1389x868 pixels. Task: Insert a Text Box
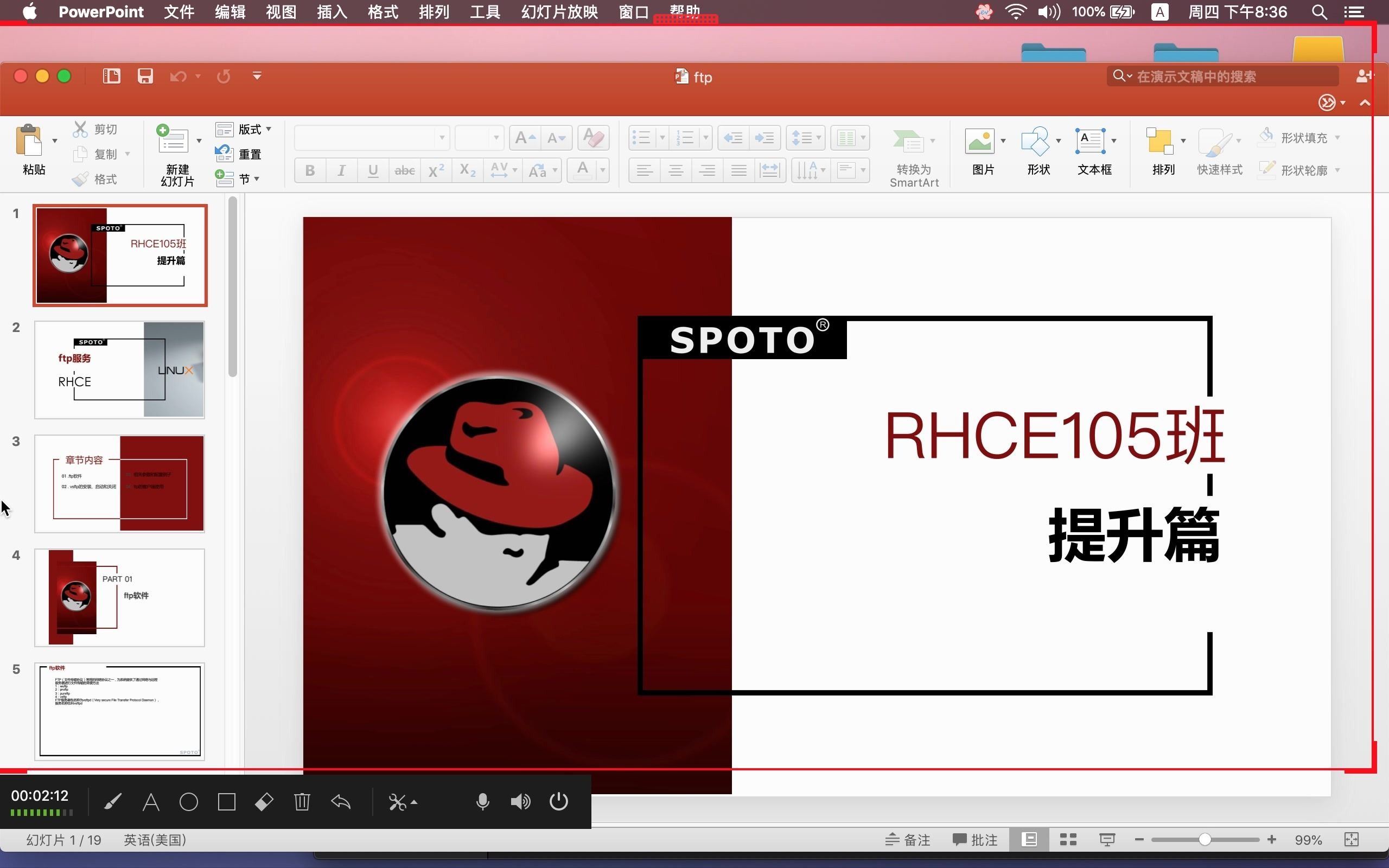tap(1091, 141)
